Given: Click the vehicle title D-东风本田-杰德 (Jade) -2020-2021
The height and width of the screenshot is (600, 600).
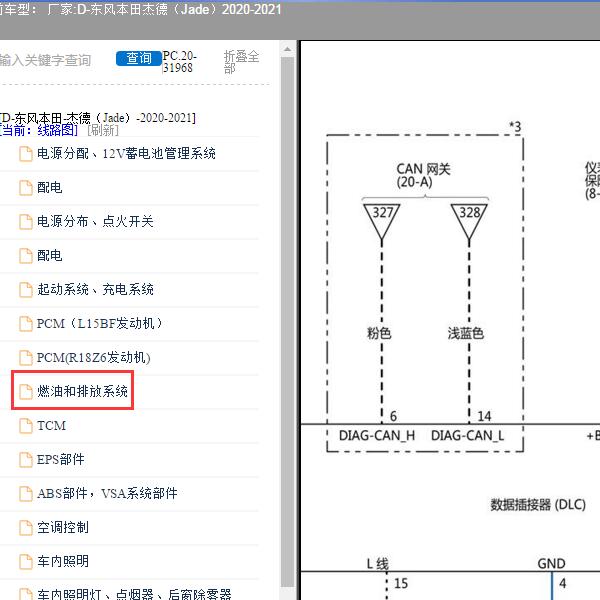Looking at the screenshot, I should click(98, 117).
